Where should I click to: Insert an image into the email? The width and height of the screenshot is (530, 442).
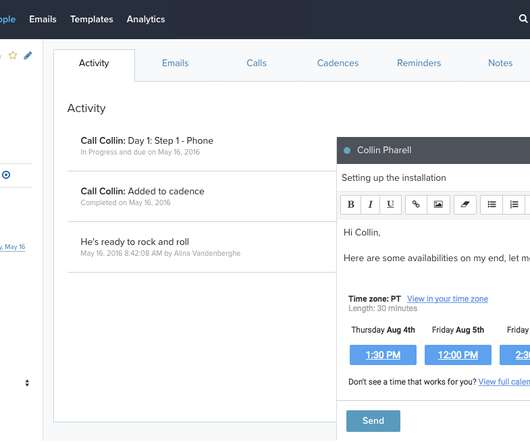pos(438,204)
